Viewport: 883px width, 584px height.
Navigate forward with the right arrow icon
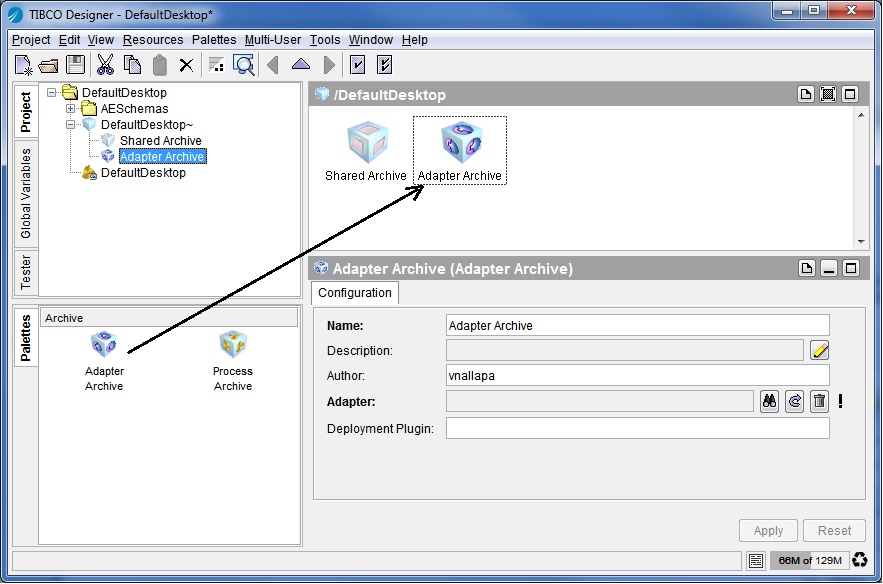[329, 65]
